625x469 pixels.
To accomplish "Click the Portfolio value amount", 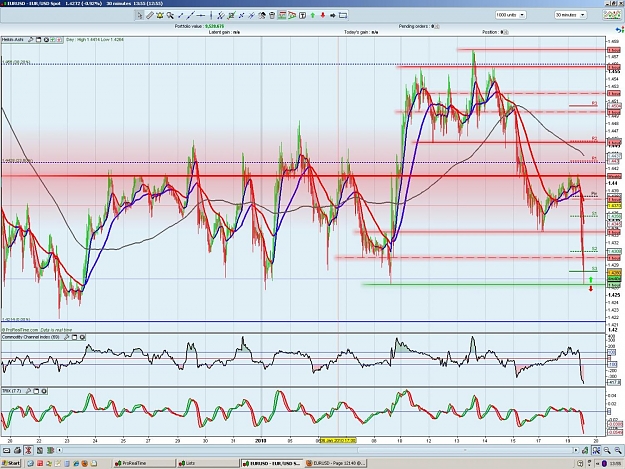I will tap(214, 26).
